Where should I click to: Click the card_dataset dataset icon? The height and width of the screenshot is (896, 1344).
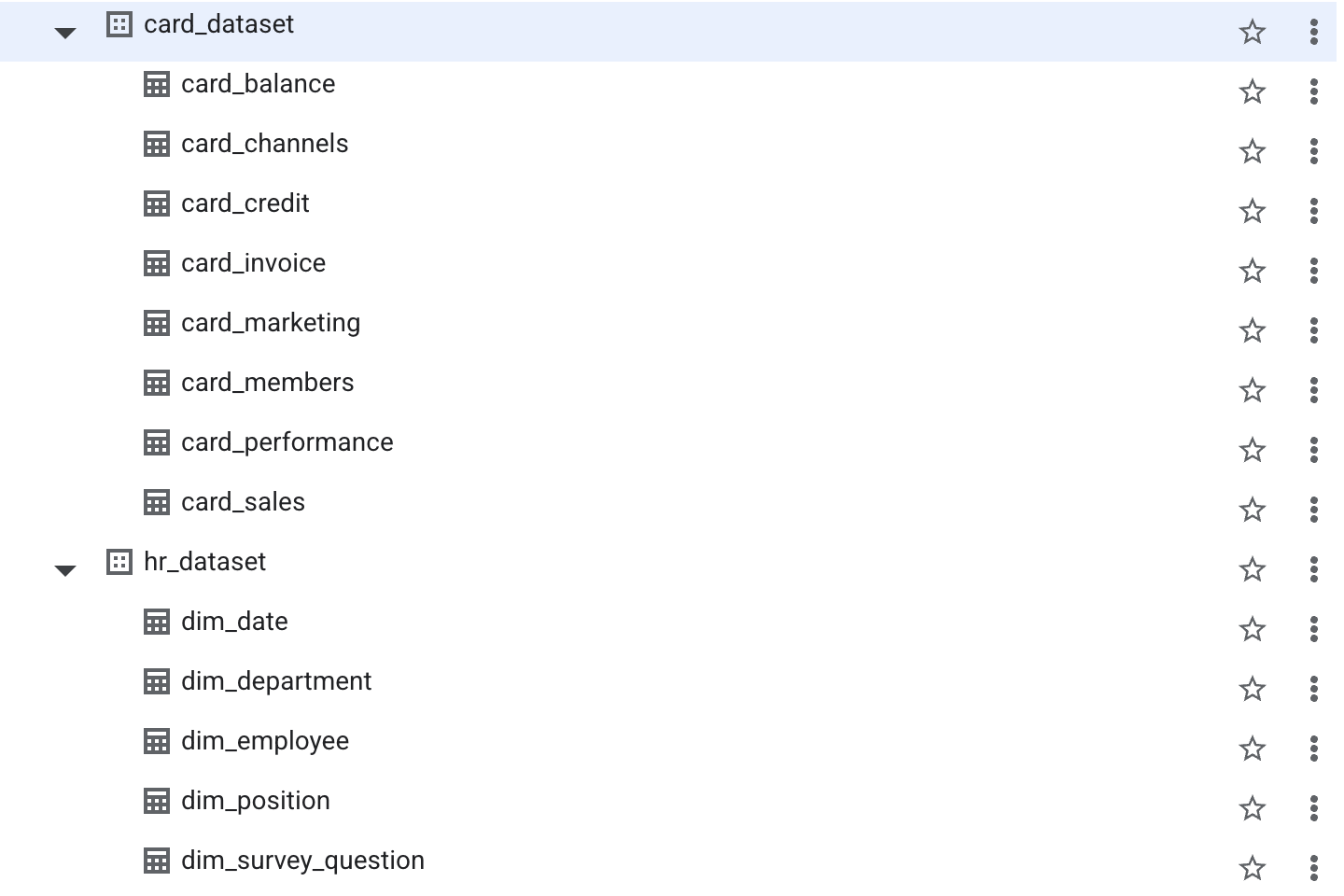[x=119, y=24]
